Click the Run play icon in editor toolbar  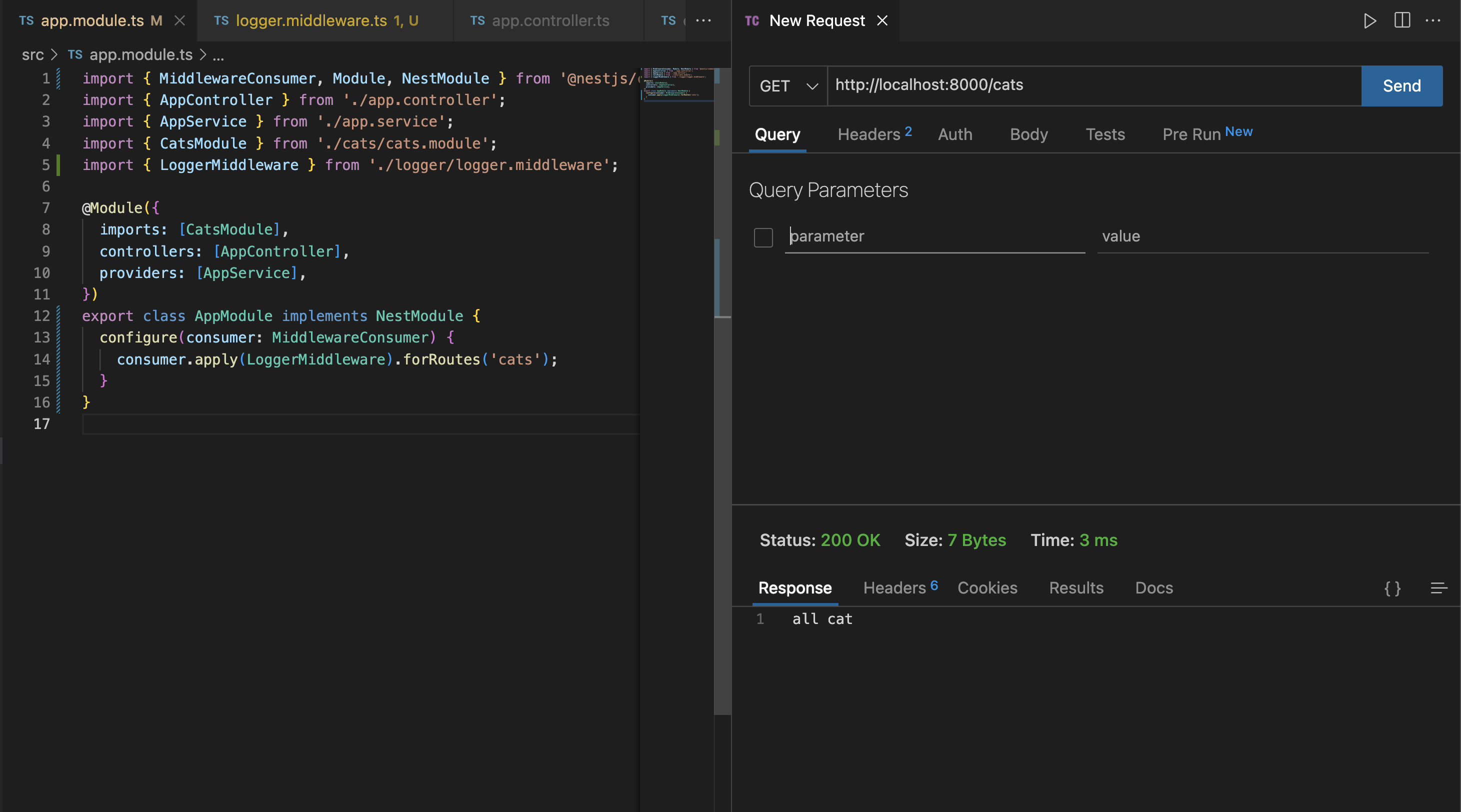click(1369, 21)
